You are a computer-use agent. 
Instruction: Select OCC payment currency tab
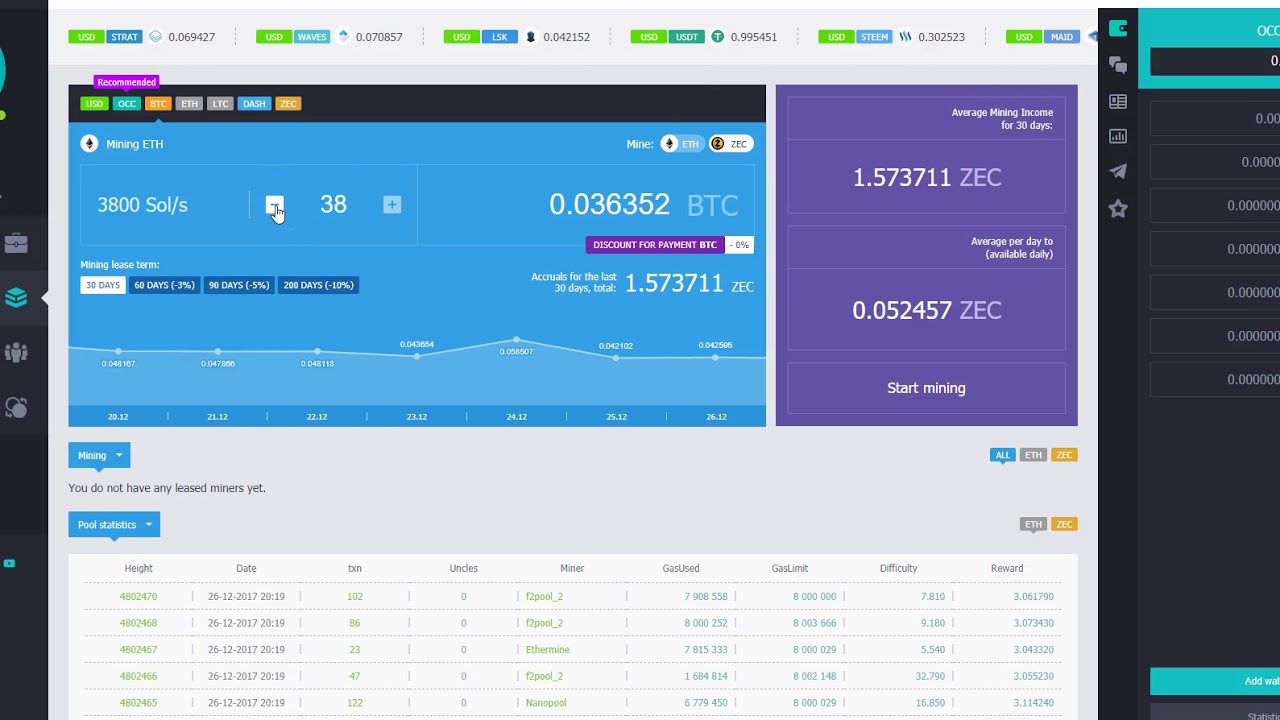tap(126, 104)
